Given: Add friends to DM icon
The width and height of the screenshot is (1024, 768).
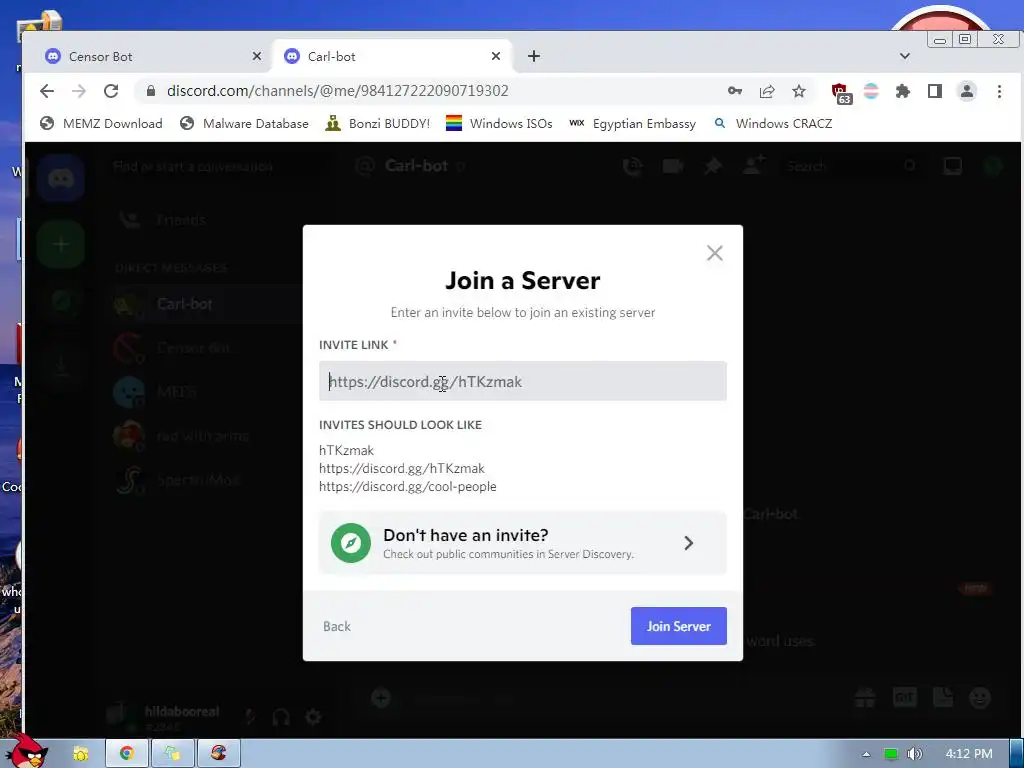Looking at the screenshot, I should pos(753,166).
